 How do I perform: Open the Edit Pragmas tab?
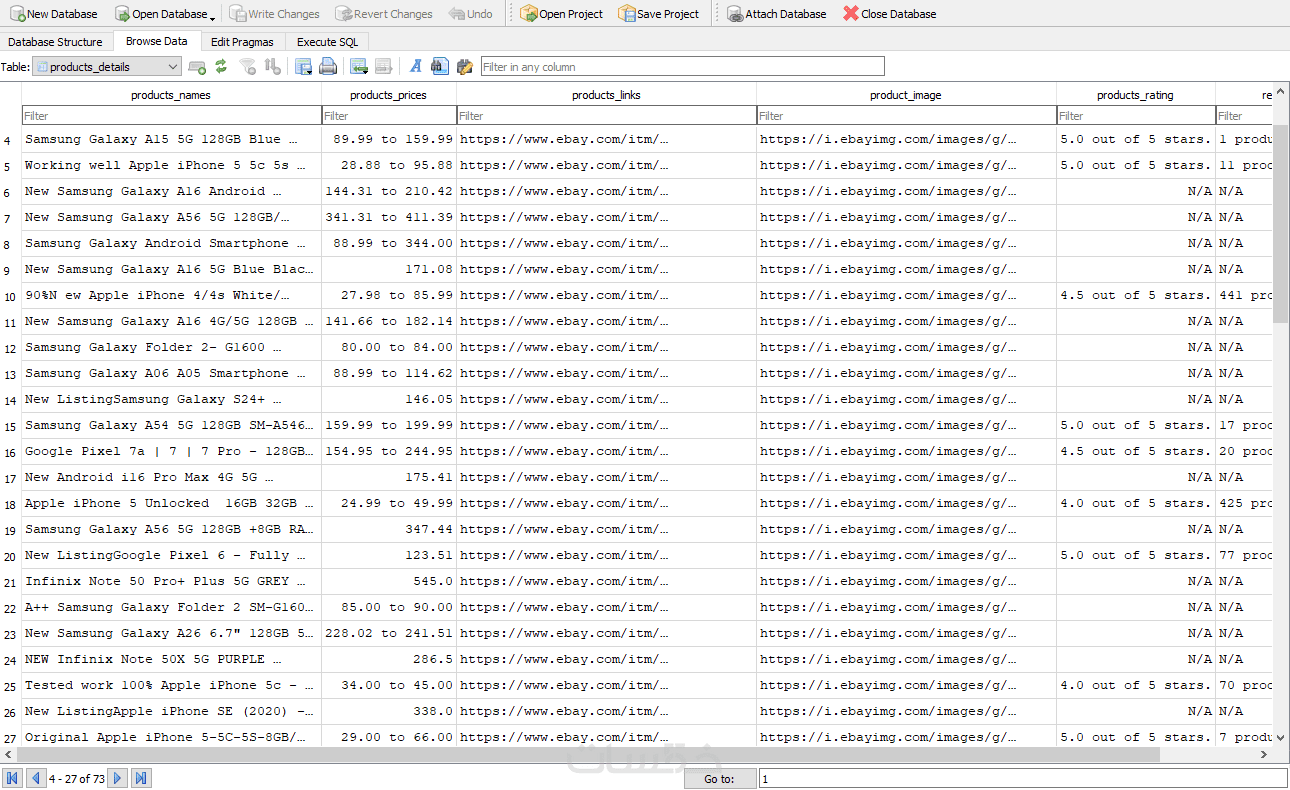coord(242,42)
